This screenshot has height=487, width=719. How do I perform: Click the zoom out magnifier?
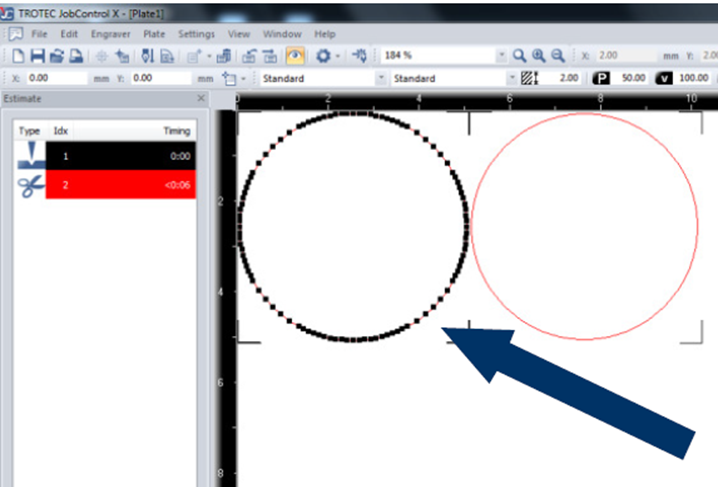coord(558,56)
